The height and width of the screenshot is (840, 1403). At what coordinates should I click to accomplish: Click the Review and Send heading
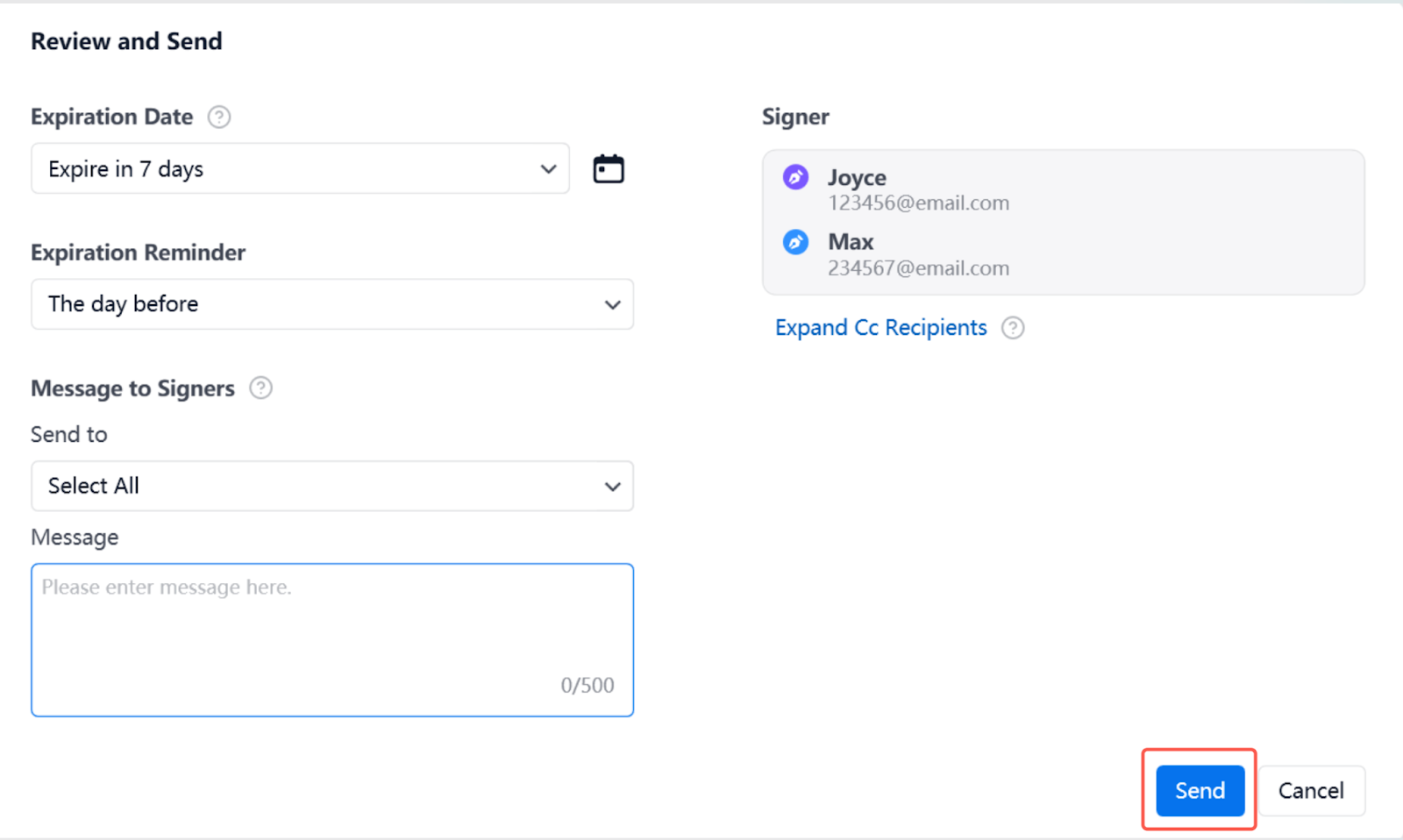[x=126, y=41]
